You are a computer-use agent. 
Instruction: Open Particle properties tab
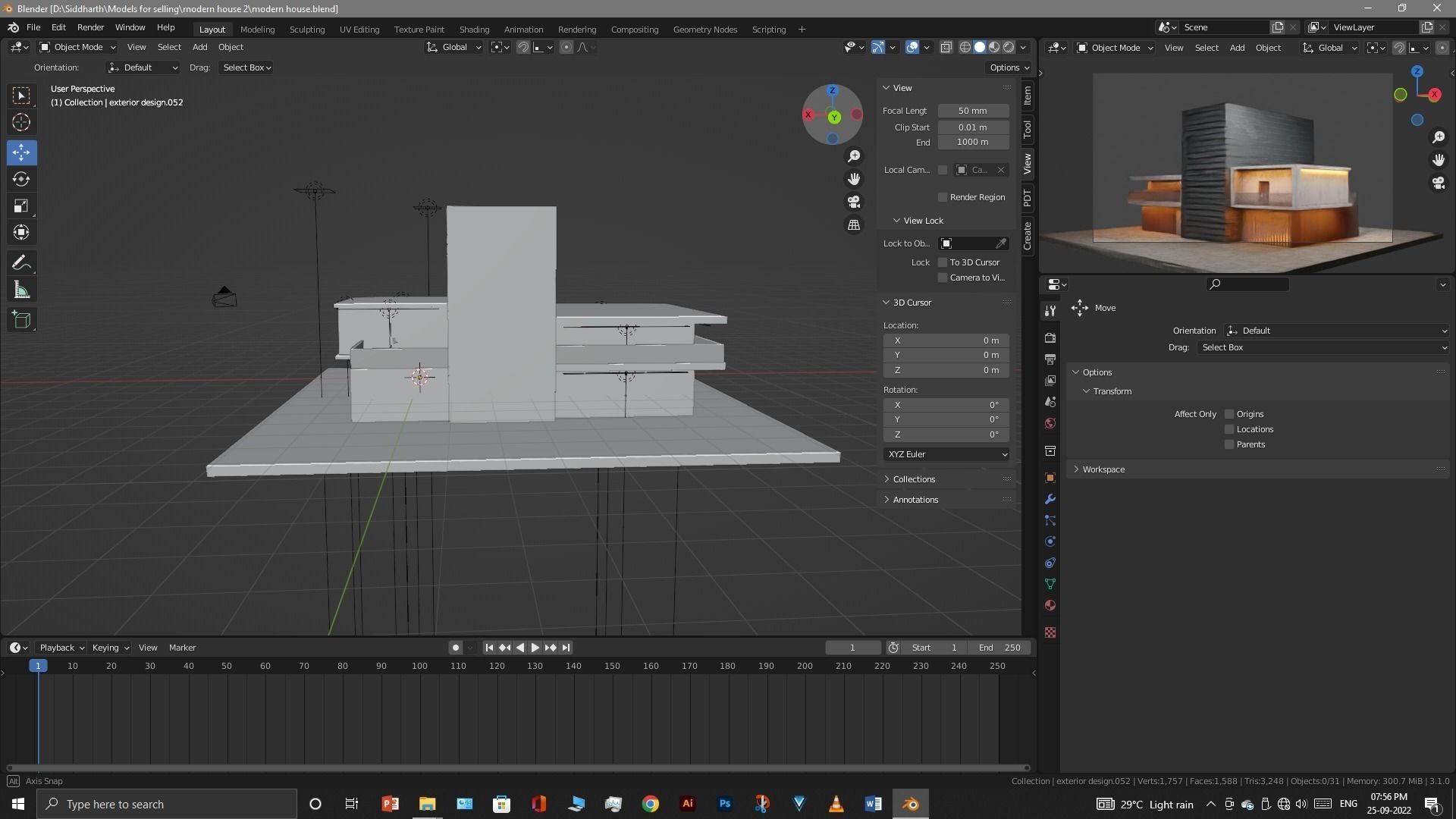[x=1050, y=520]
